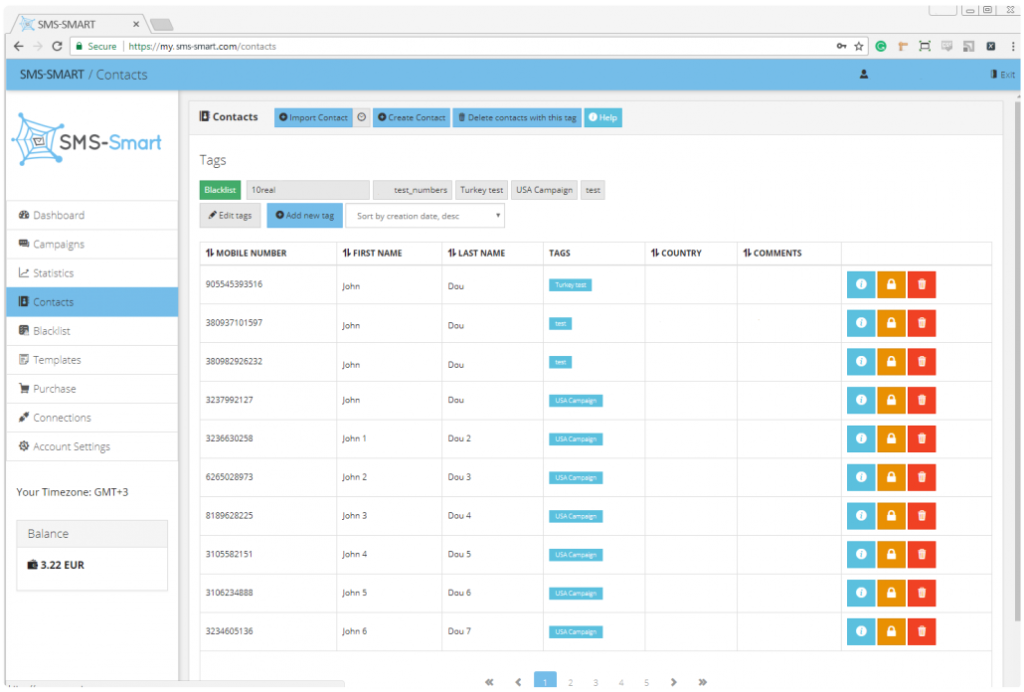Jump to last page double arrow
Image resolution: width=1024 pixels, height=692 pixels.
coord(702,682)
